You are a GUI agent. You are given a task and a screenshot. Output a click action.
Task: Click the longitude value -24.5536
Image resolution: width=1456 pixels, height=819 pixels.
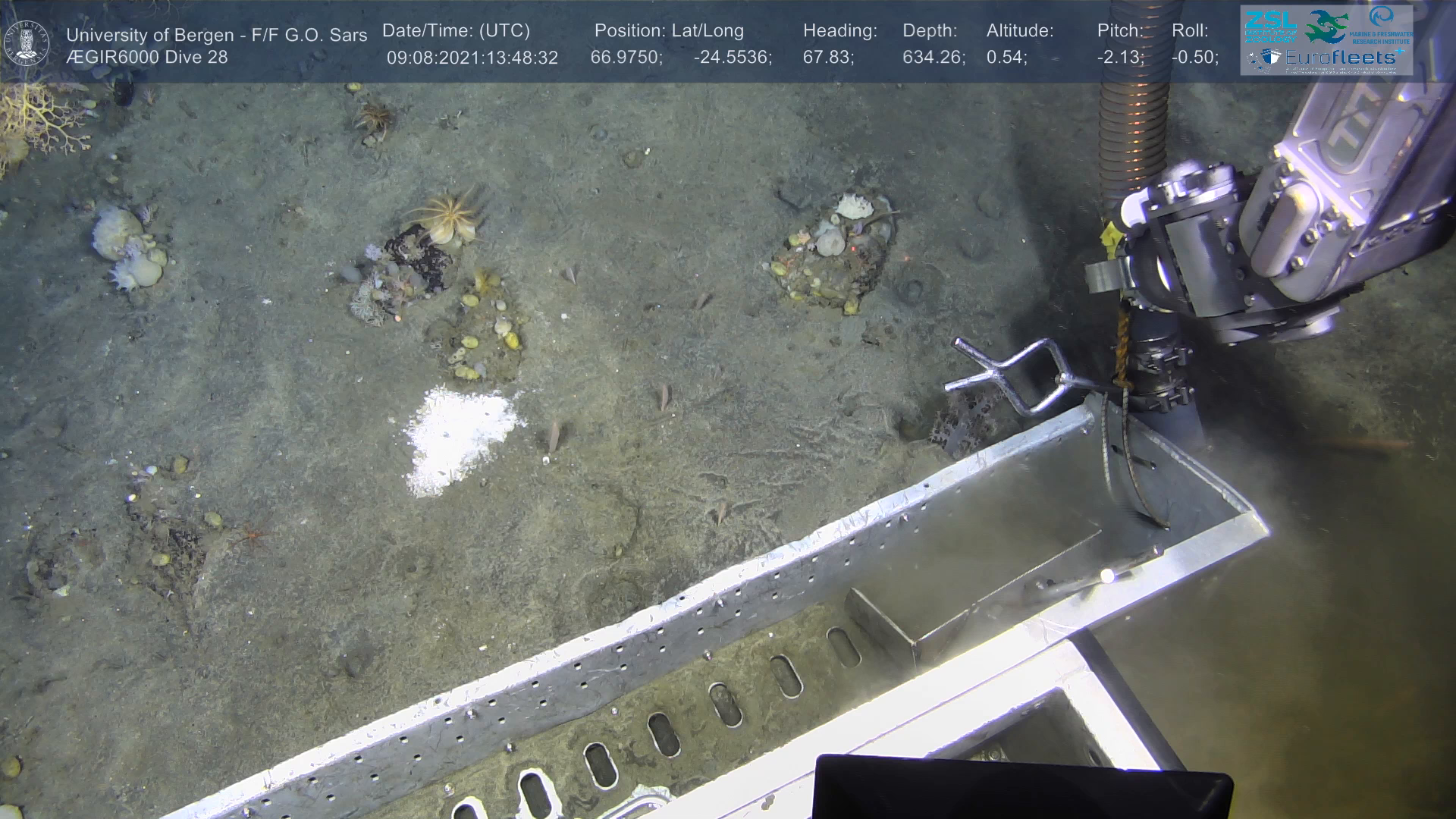click(731, 58)
